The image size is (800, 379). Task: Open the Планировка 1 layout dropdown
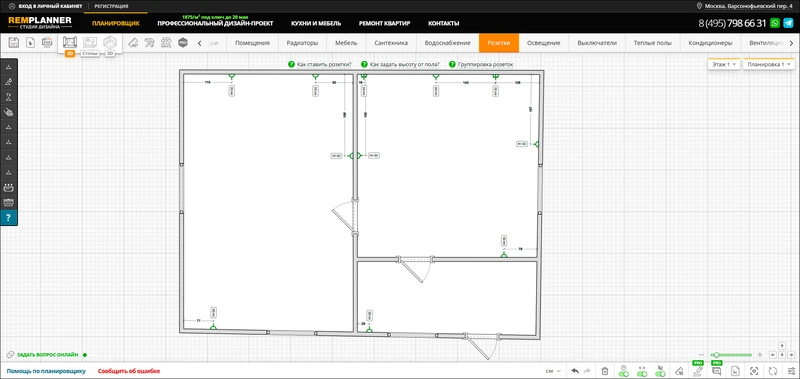(769, 64)
